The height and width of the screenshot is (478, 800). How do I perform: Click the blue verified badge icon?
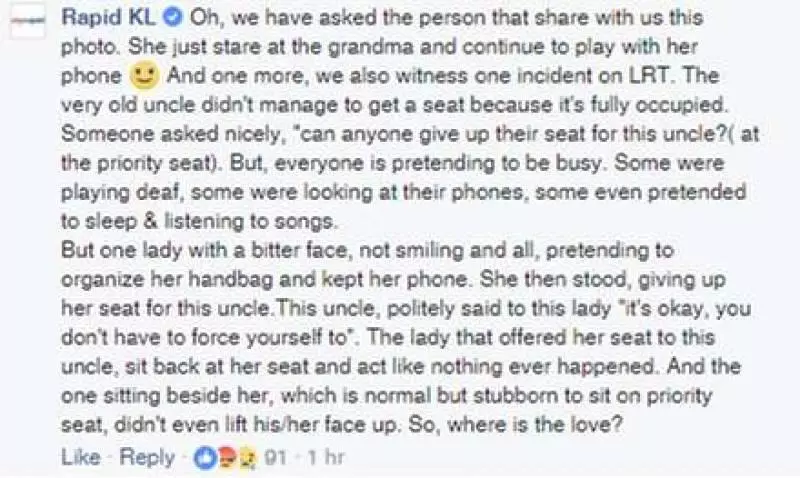pyautogui.click(x=172, y=18)
